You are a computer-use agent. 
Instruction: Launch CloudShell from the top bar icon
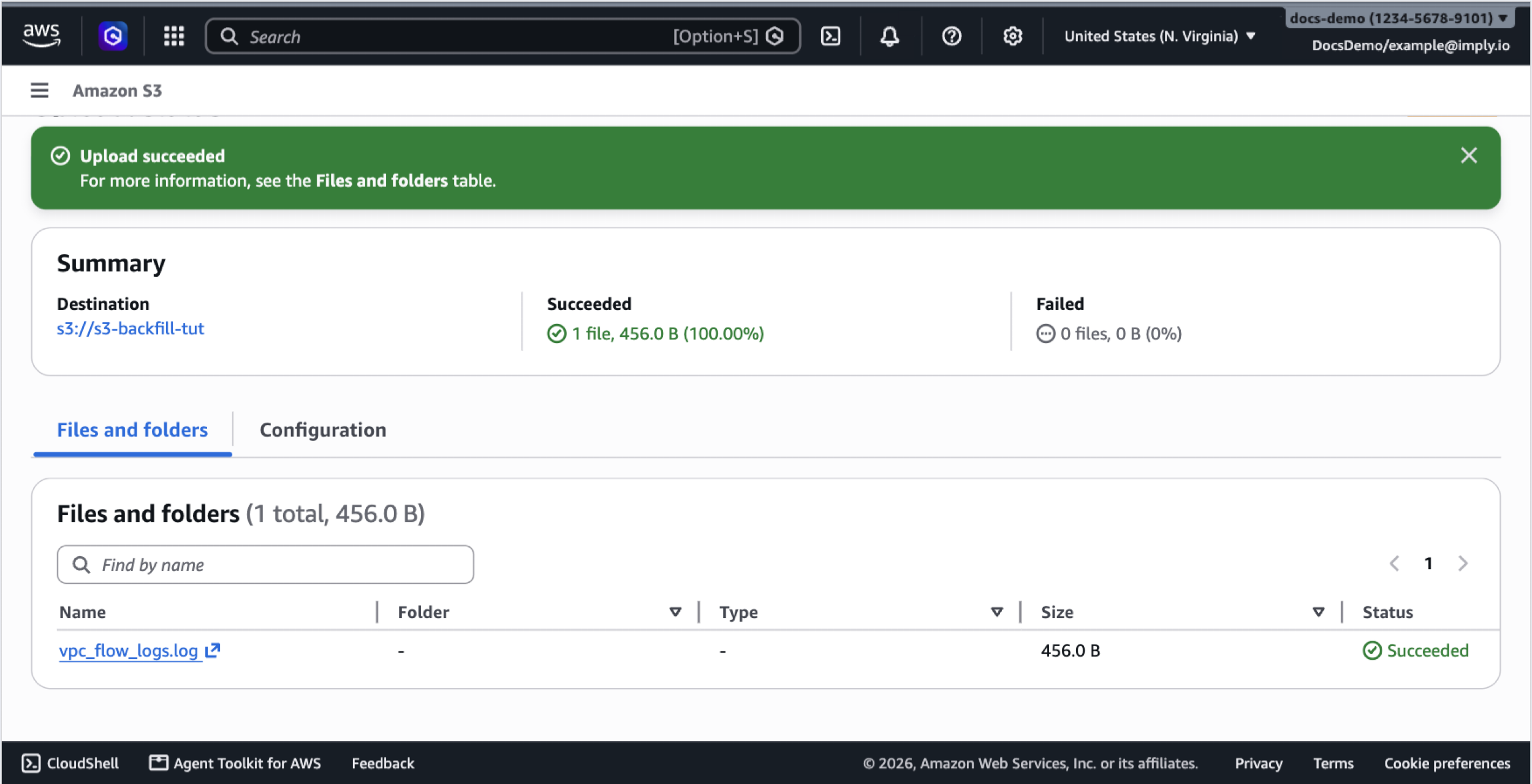pyautogui.click(x=830, y=36)
